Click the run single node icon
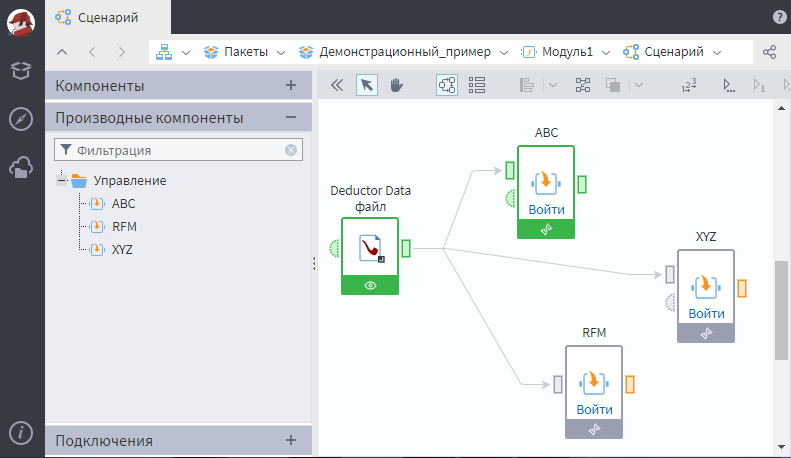The height and width of the screenshot is (458, 791). [x=759, y=85]
